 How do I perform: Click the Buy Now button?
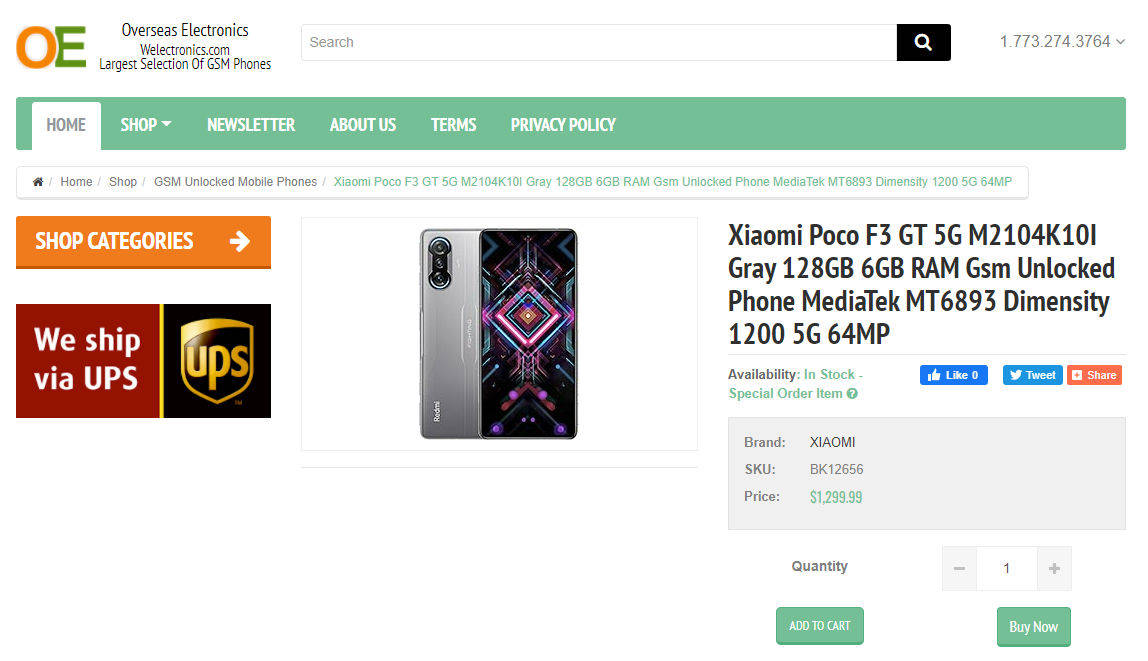(1033, 626)
